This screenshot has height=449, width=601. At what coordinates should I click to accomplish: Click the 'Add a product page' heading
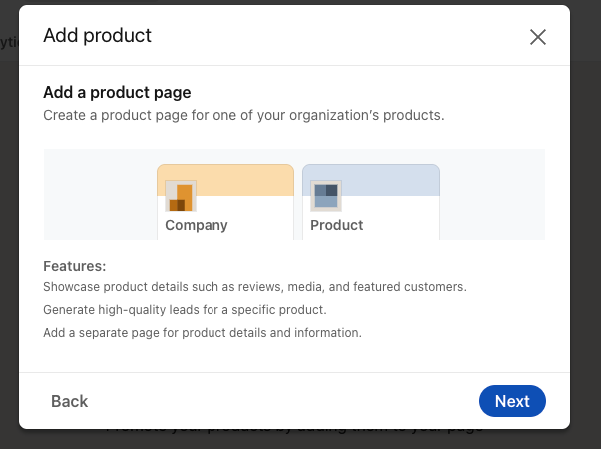click(117, 92)
